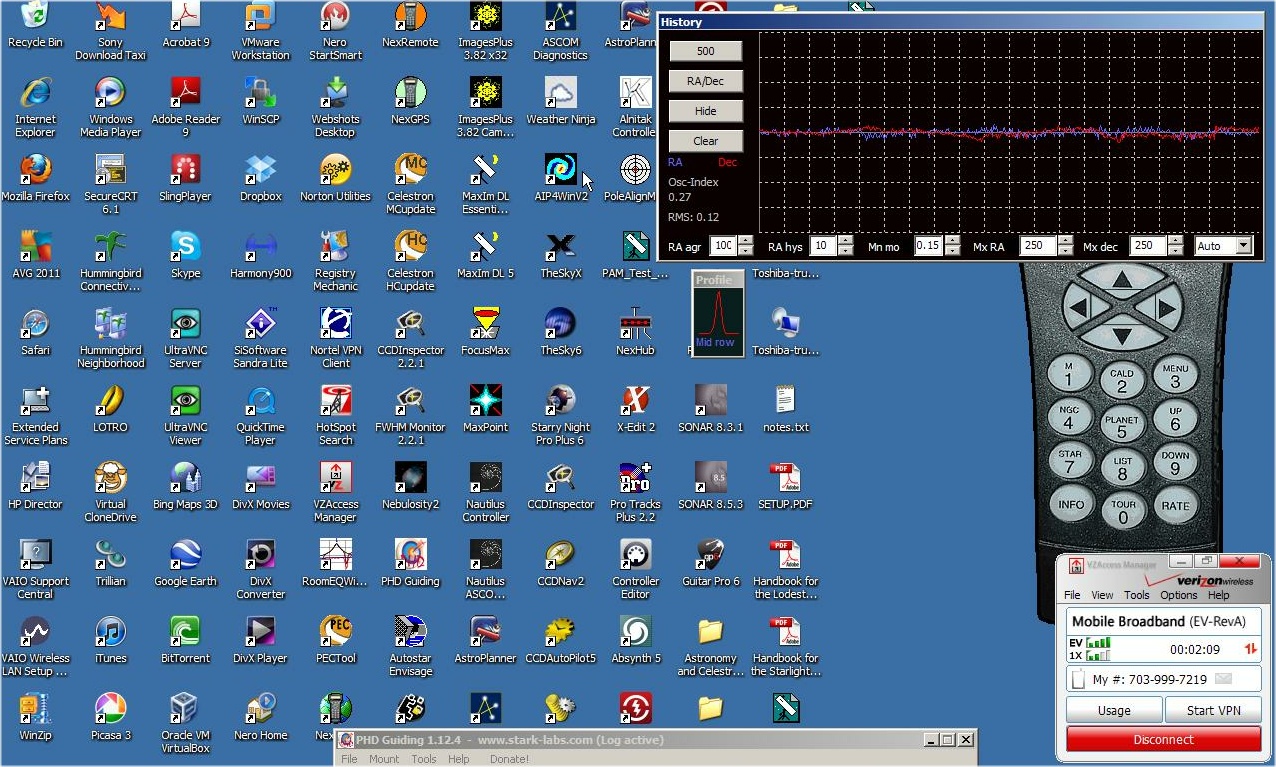Select the FWHM Monitor 2.2.1 shortcut
The width and height of the screenshot is (1276, 767).
pos(410,415)
